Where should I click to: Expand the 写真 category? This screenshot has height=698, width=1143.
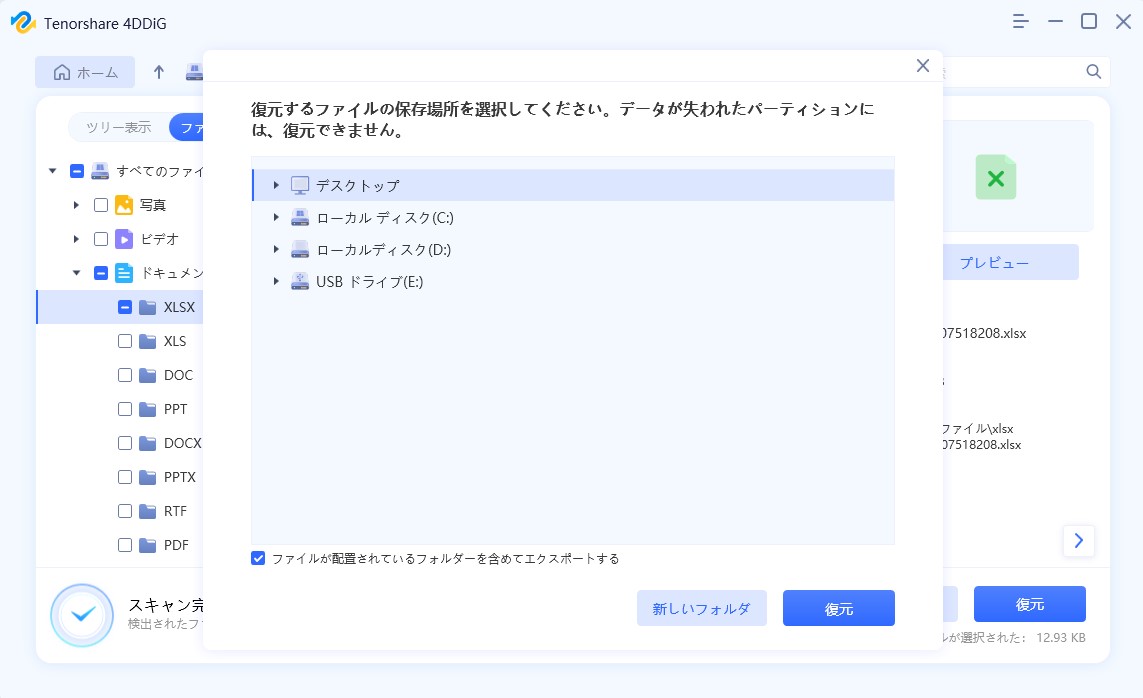click(76, 205)
